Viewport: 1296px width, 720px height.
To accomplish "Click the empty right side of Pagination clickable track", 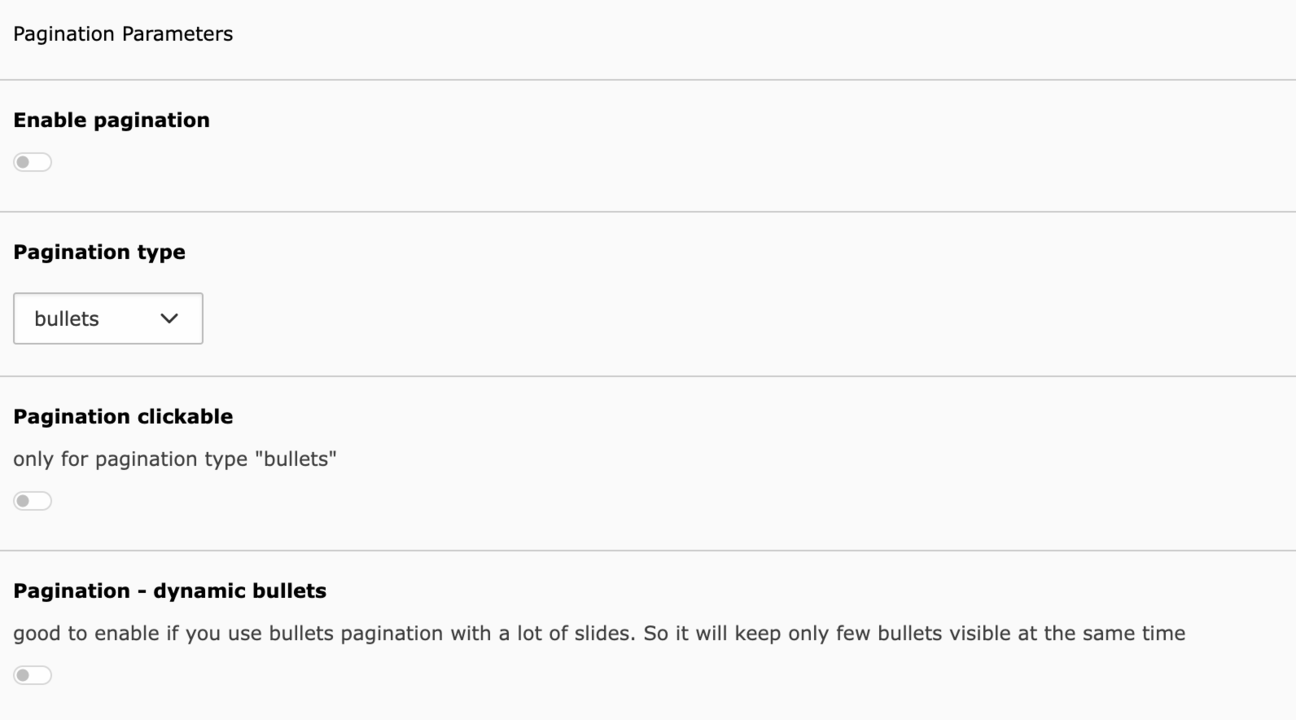I will (x=42, y=501).
